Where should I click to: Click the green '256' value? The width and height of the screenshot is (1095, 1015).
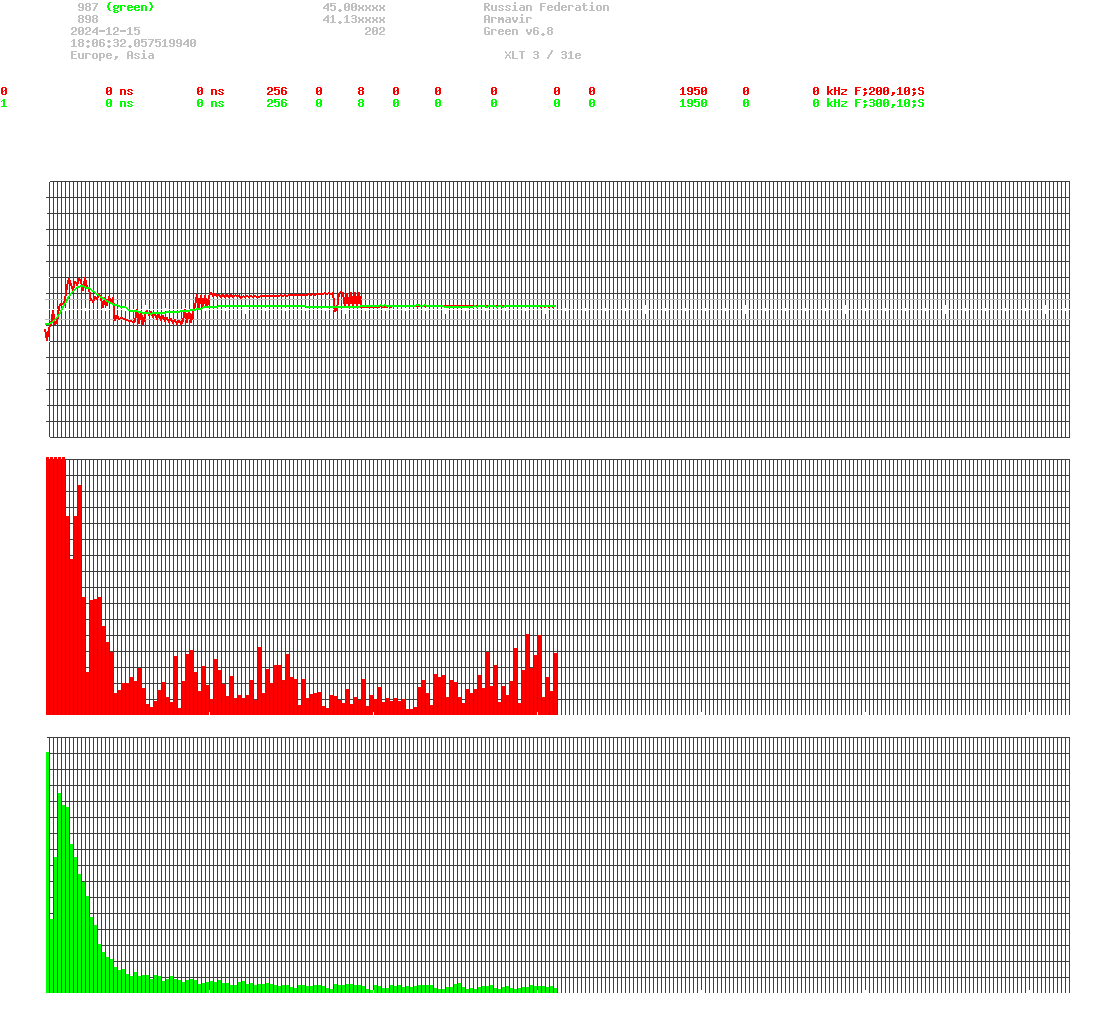pyautogui.click(x=277, y=103)
